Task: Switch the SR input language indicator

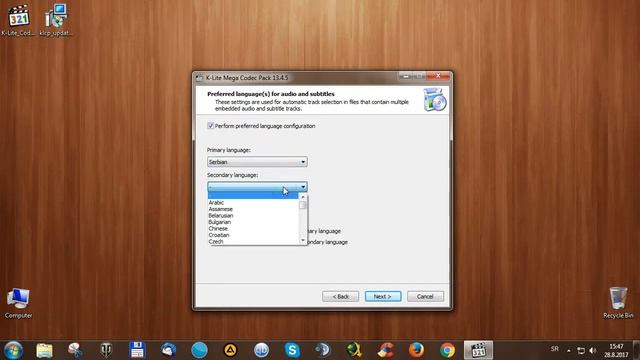Action: coord(555,349)
